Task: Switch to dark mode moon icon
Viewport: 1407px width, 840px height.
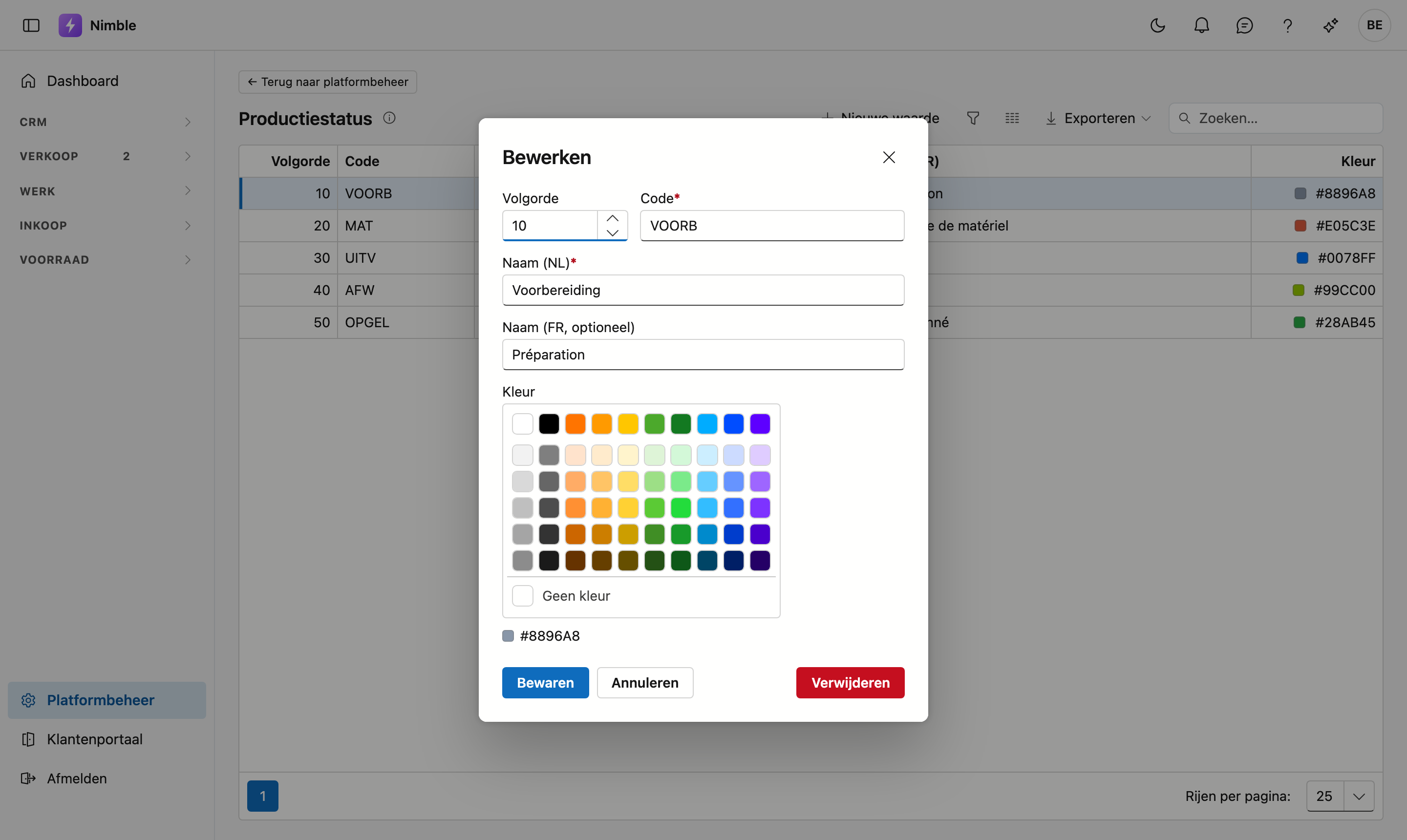Action: click(1158, 25)
